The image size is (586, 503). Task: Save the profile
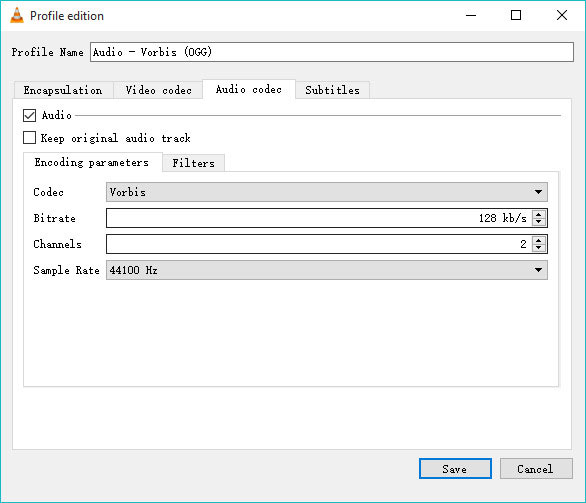coord(455,469)
